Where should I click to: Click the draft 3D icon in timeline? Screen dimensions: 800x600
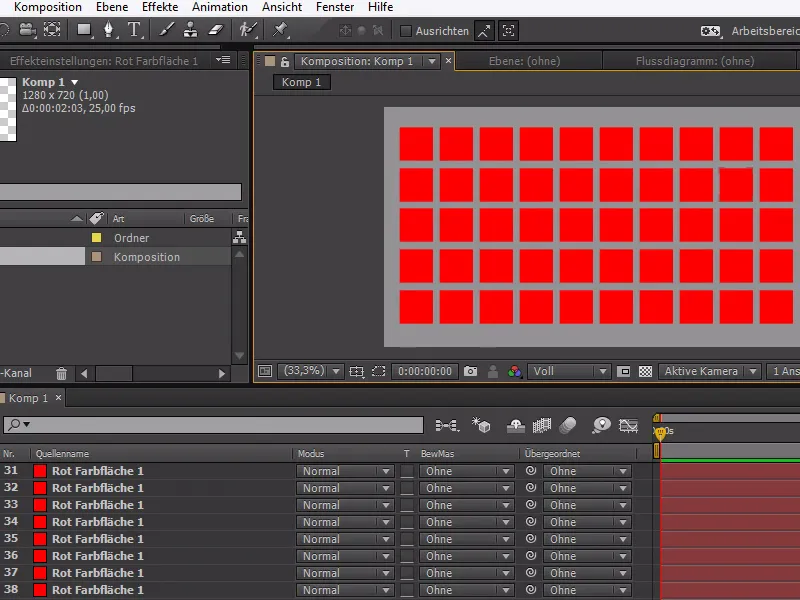[x=481, y=425]
